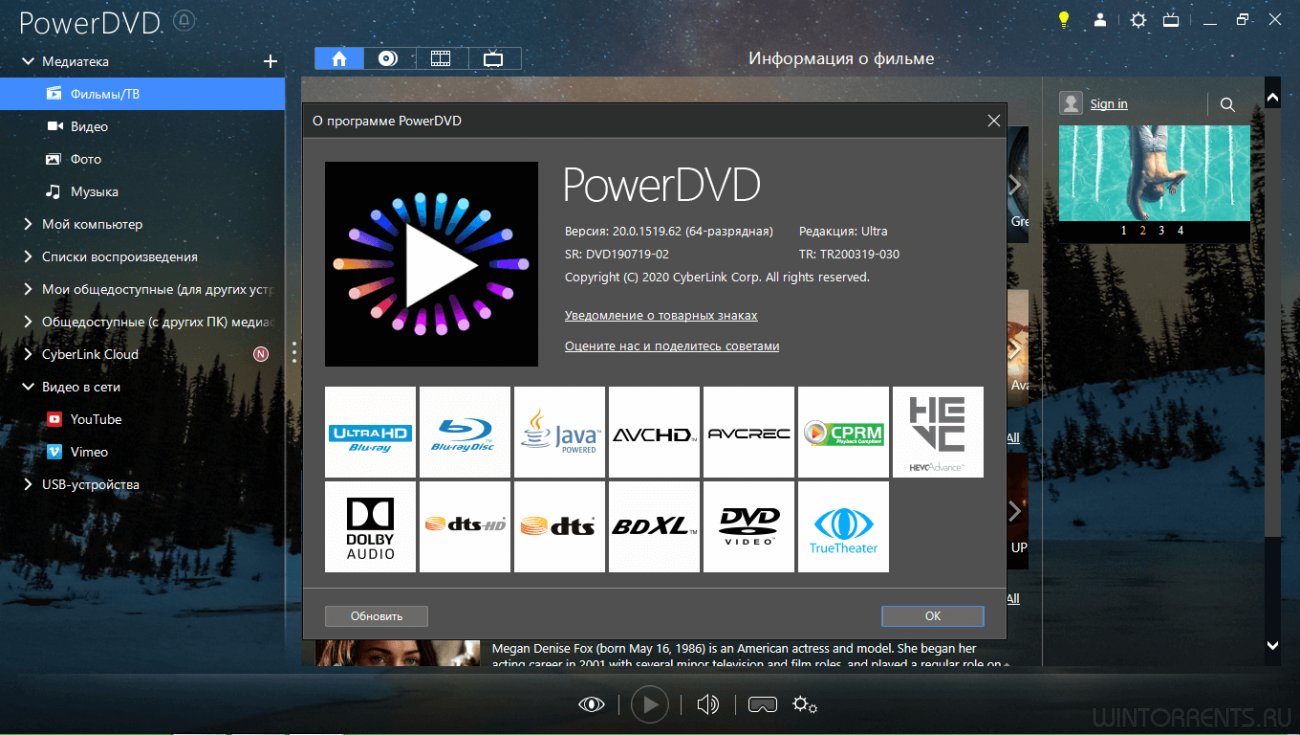1300x735 pixels.
Task: Click the Home tab icon
Action: tap(339, 59)
